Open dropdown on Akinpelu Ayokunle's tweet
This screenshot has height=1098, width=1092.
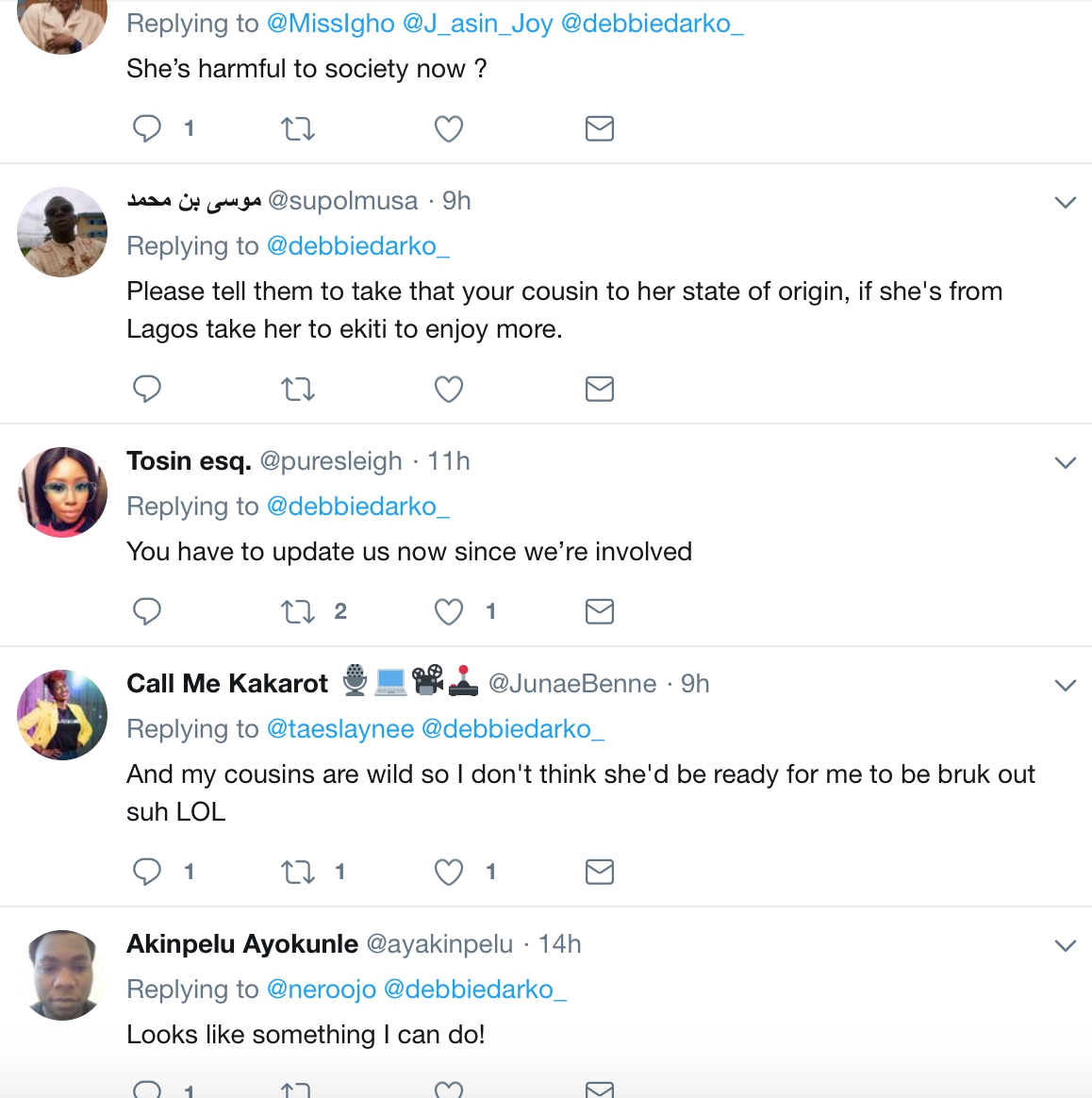[1066, 945]
